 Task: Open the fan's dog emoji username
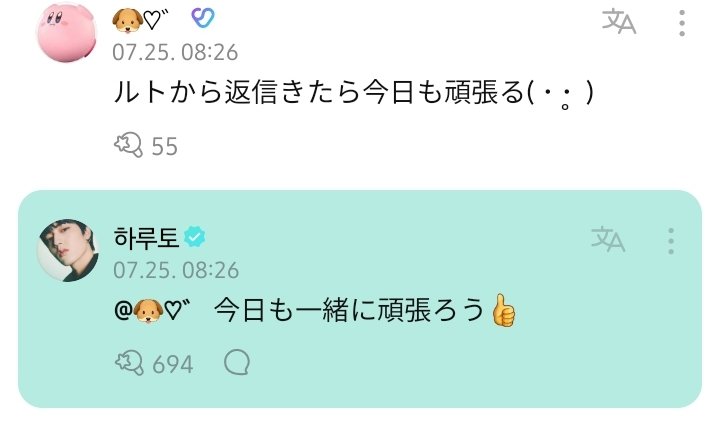click(x=141, y=20)
